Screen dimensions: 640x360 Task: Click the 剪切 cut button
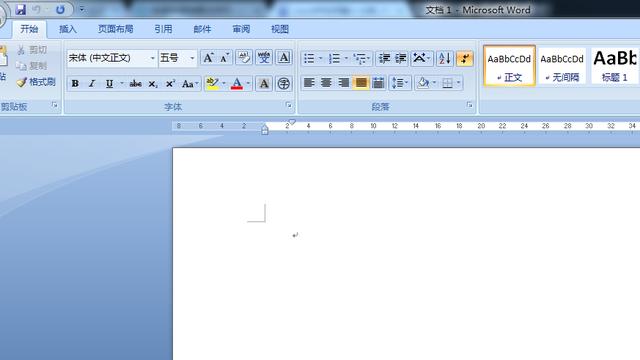tap(32, 50)
